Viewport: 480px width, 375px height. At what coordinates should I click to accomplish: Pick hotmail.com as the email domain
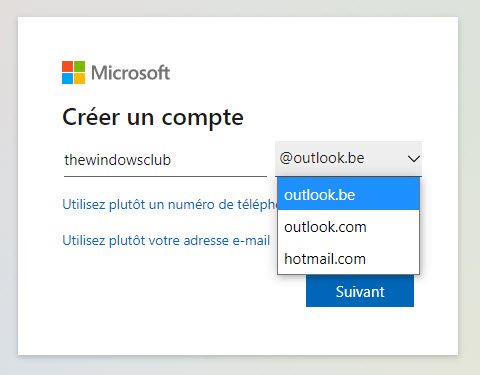348,259
